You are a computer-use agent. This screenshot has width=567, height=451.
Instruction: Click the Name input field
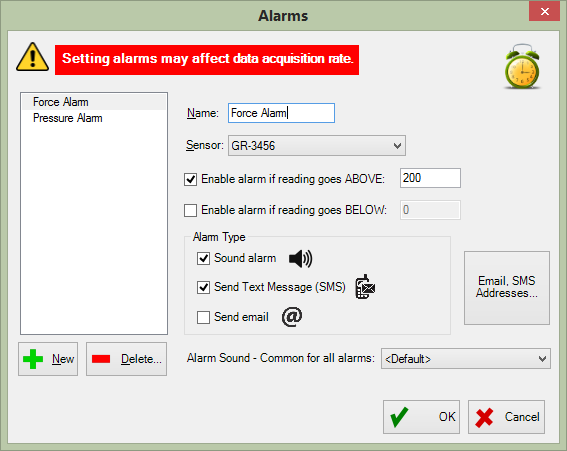coord(281,113)
